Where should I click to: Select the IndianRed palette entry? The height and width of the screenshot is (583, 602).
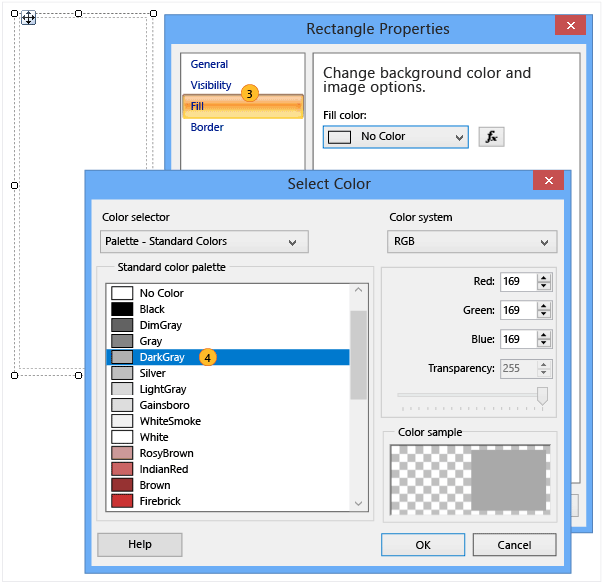click(x=228, y=469)
